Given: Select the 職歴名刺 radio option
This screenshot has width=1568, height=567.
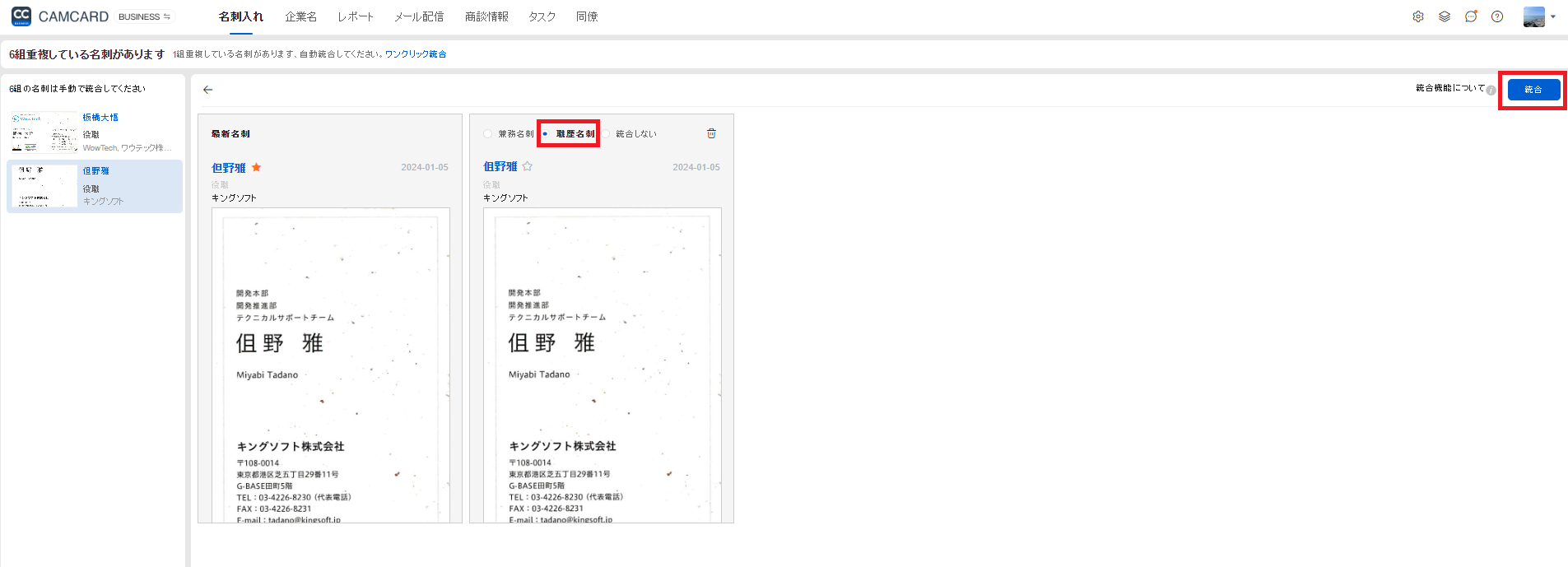Looking at the screenshot, I should [x=545, y=133].
